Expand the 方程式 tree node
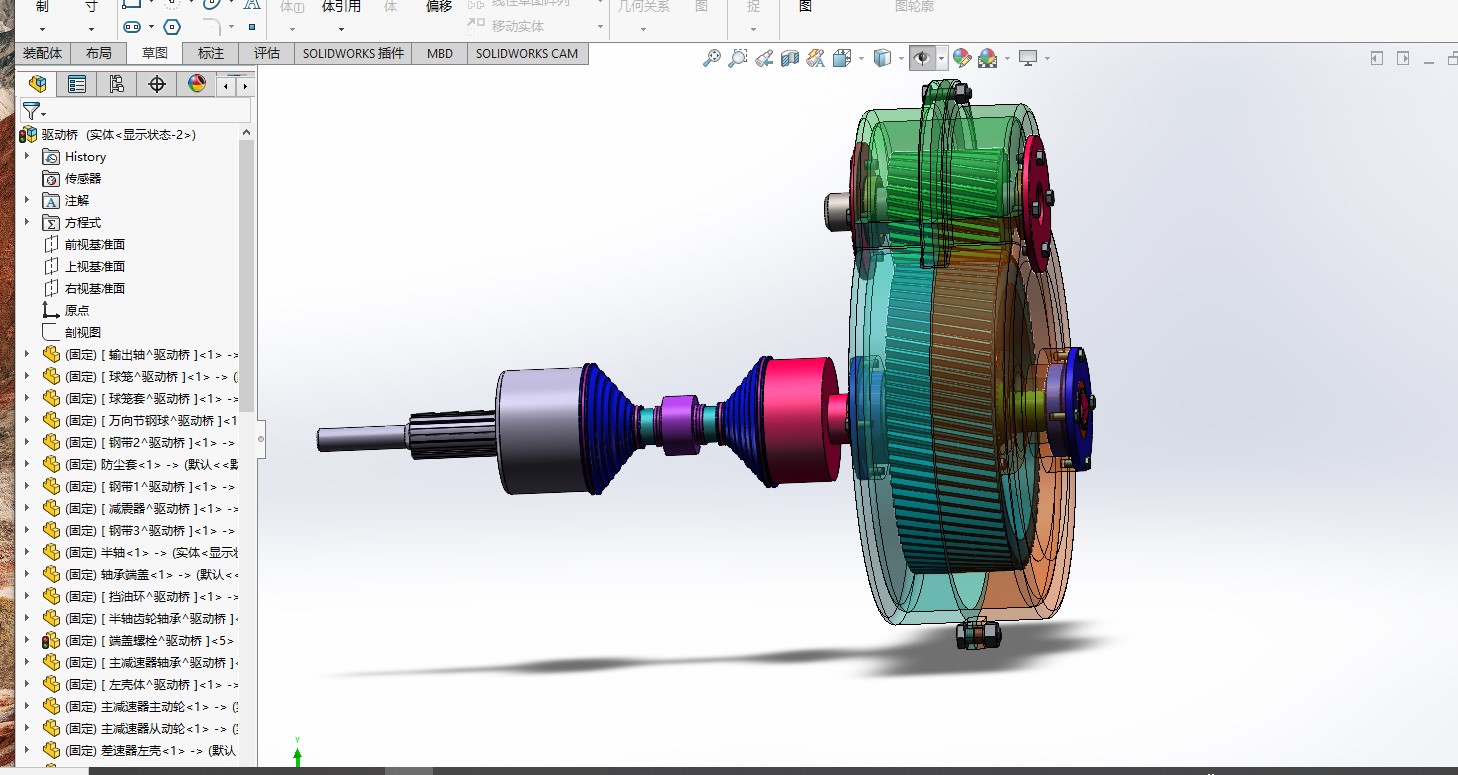The height and width of the screenshot is (775, 1458). tap(27, 223)
